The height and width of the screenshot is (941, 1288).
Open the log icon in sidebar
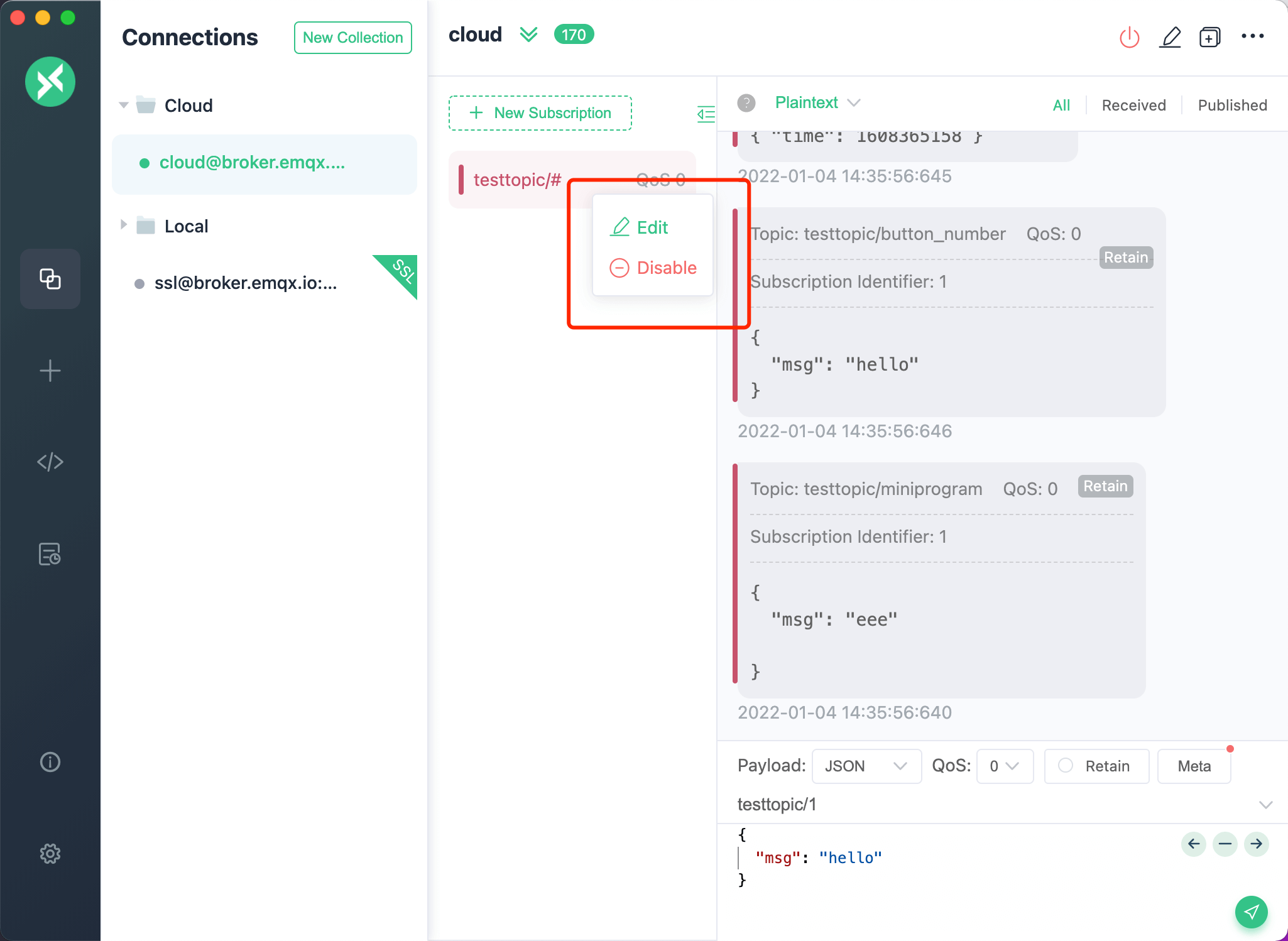tap(50, 554)
